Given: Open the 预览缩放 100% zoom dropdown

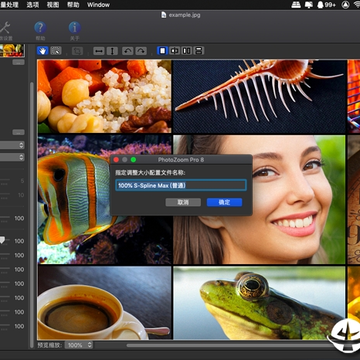Looking at the screenshot, I should [x=79, y=345].
